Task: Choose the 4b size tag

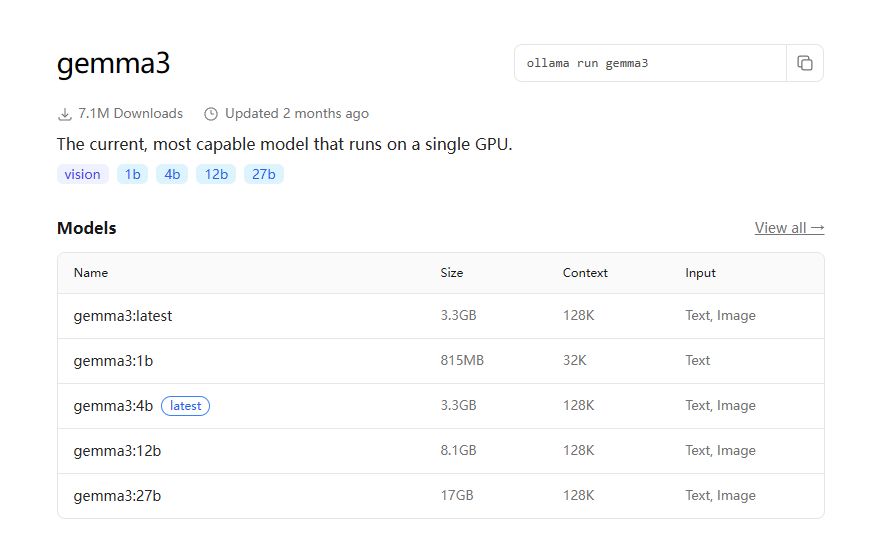Action: pyautogui.click(x=172, y=174)
